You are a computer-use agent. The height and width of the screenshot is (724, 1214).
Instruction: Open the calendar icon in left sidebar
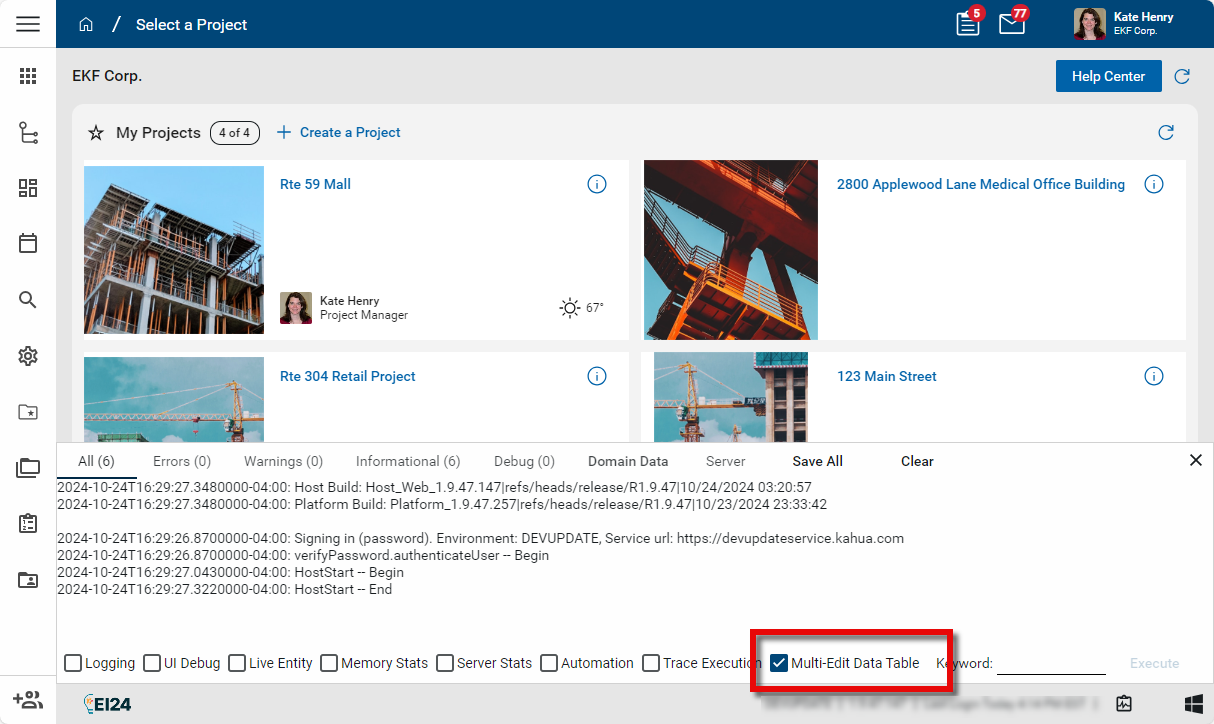28,243
